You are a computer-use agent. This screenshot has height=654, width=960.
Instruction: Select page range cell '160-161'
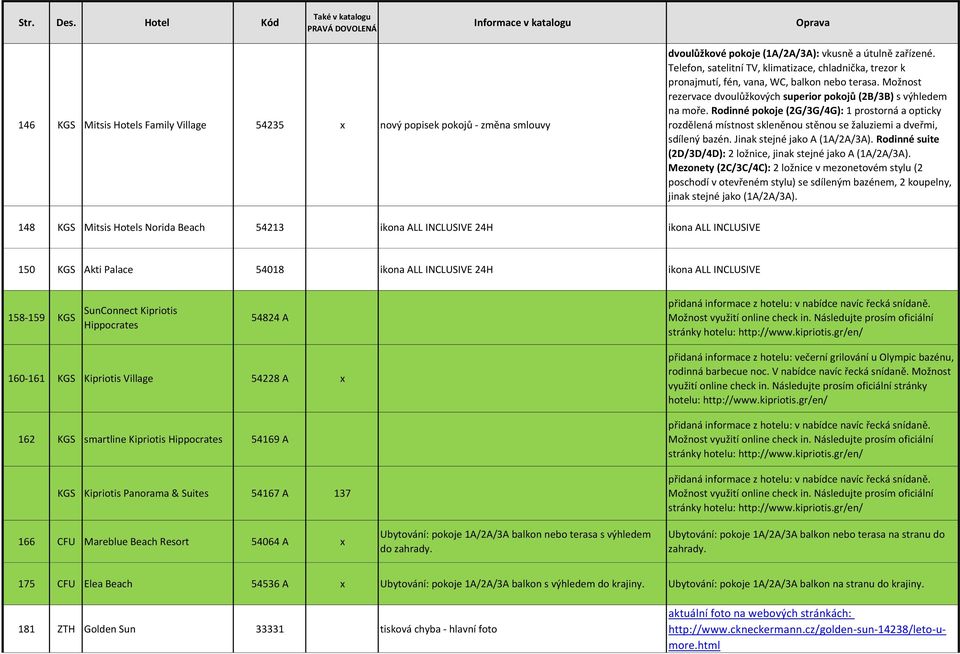[x=26, y=378]
